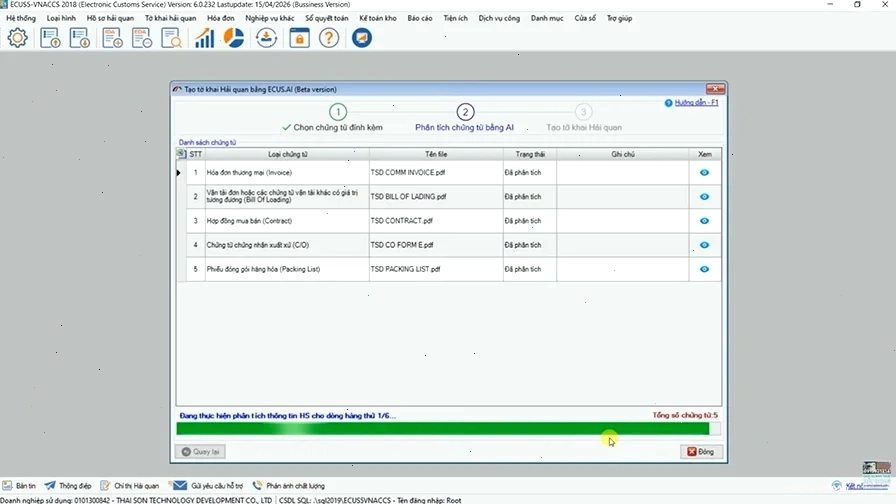Viewport: 896px width, 504px height.
Task: Click the Loại chứng từ column header
Action: pos(287,154)
